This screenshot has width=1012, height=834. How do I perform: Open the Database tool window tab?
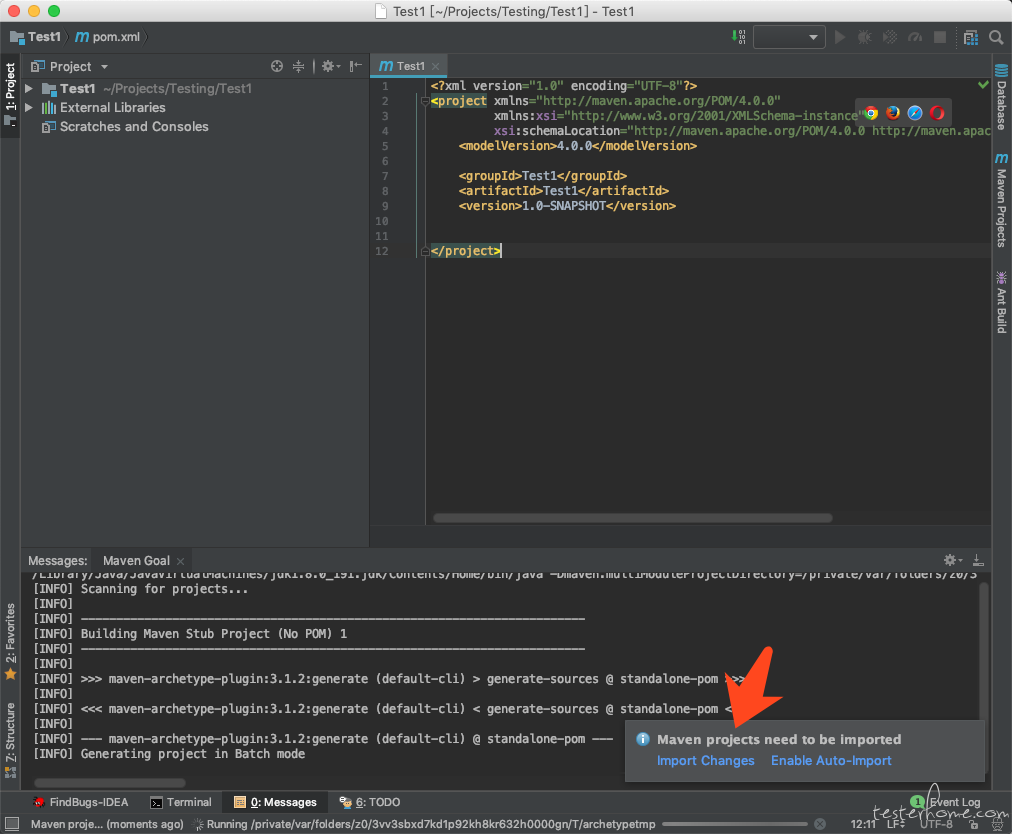click(x=1001, y=97)
